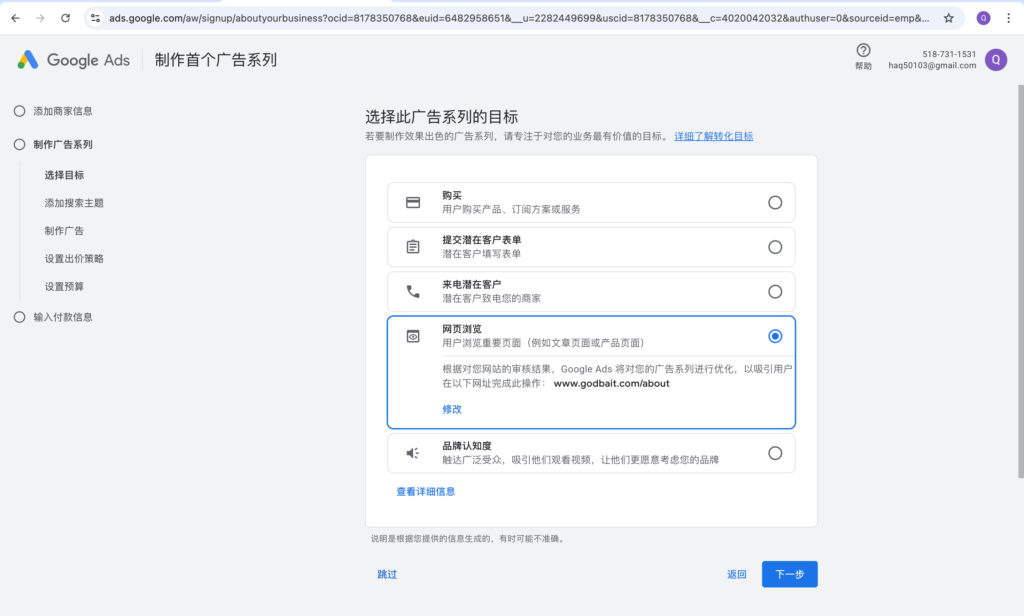Screen dimensions: 1024x616
Task: Reload the page in browser
Action: coord(65,18)
